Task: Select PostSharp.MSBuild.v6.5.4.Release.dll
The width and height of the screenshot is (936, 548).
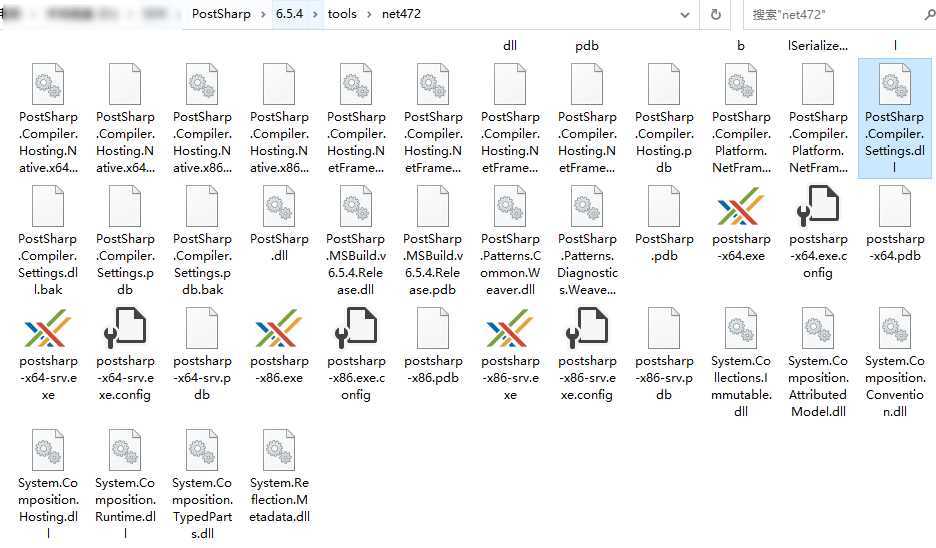Action: tap(356, 241)
